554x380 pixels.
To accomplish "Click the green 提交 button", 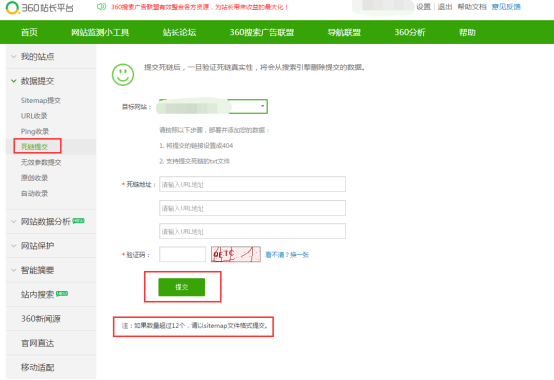I will [182, 287].
